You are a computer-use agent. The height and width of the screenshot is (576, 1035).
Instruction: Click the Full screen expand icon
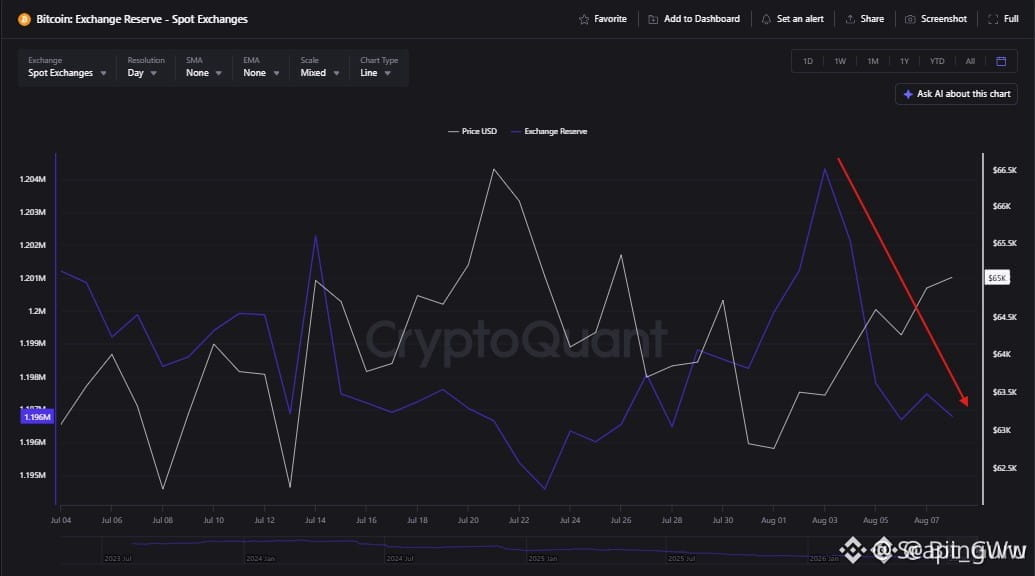pos(993,19)
